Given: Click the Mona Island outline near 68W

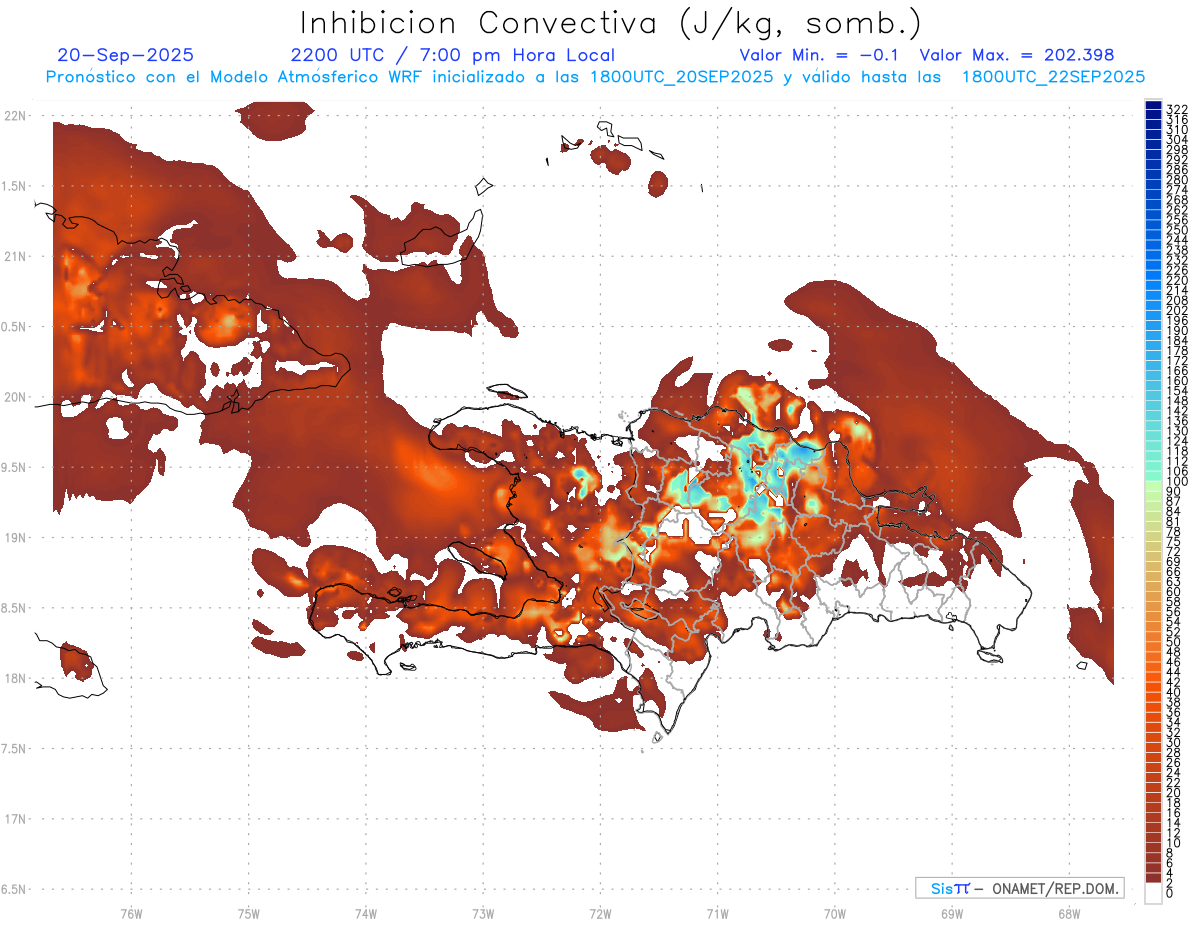Looking at the screenshot, I should click(1082, 665).
